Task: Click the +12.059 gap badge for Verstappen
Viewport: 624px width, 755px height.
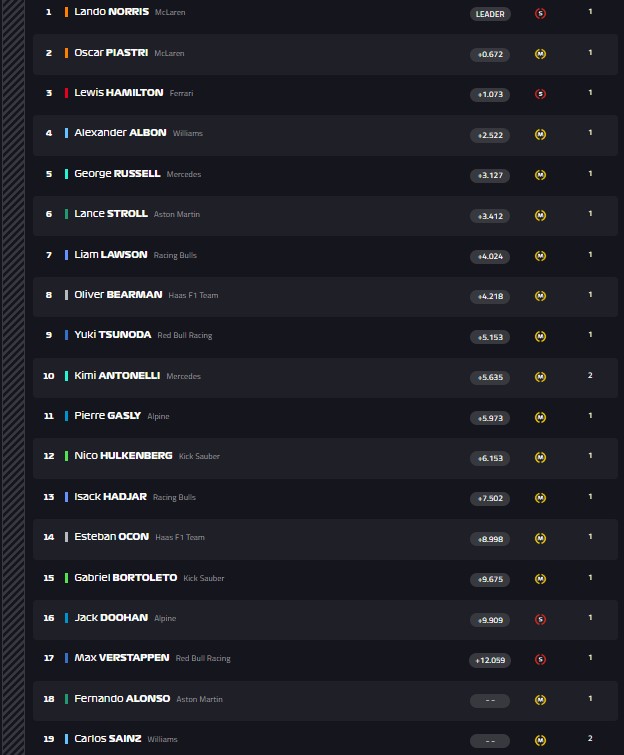Action: [490, 660]
